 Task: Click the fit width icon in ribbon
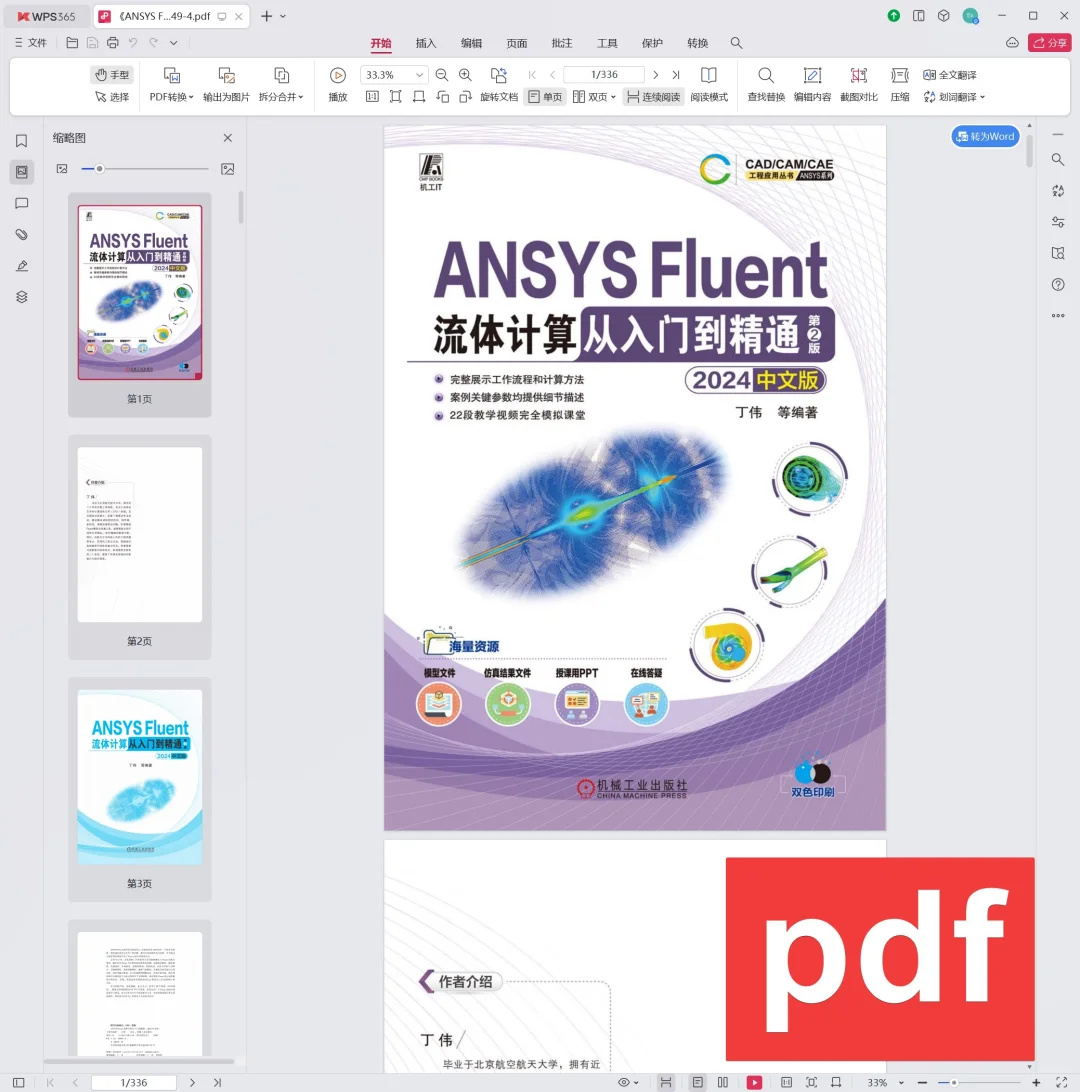[x=418, y=97]
